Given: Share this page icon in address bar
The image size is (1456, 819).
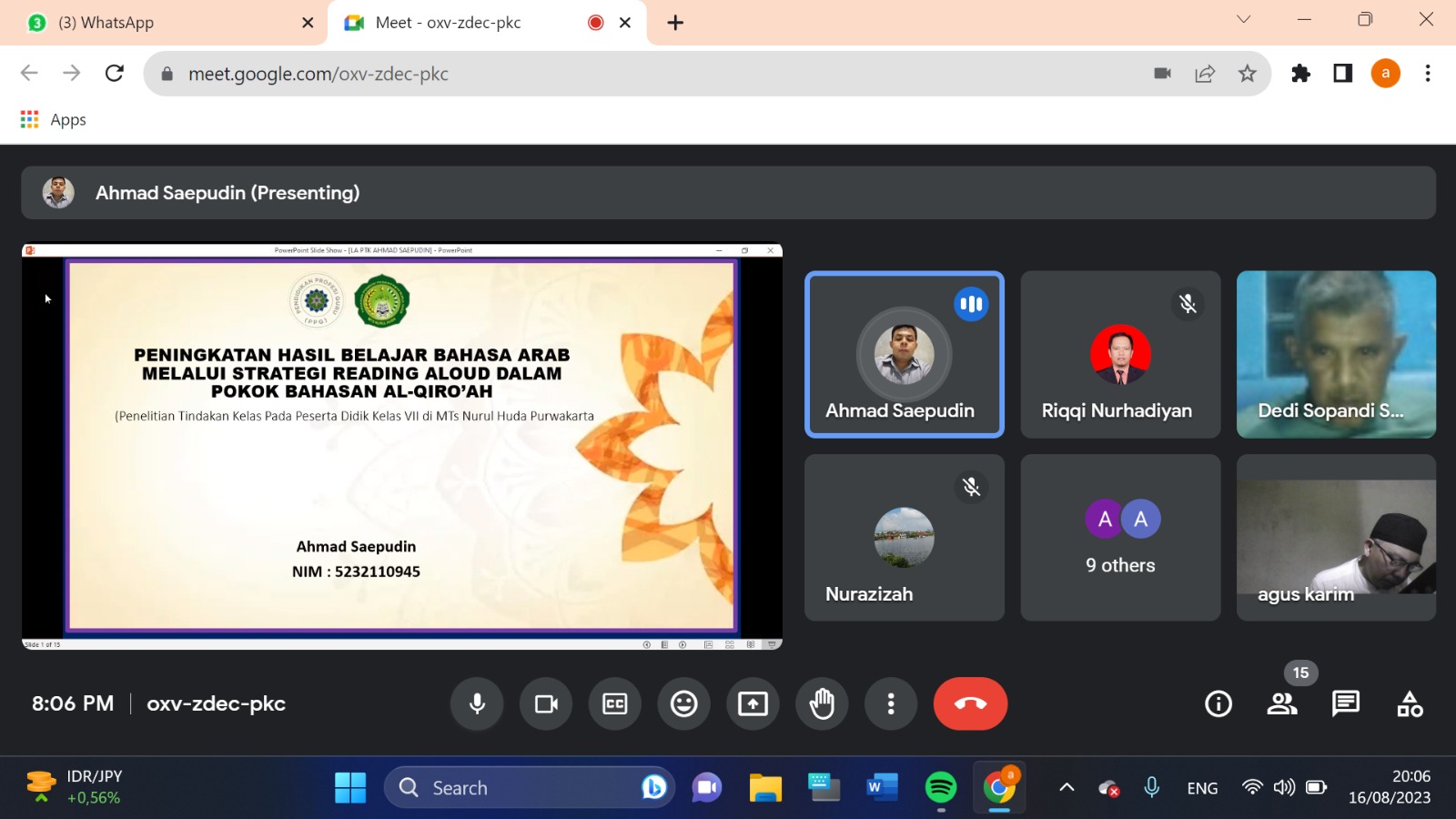Looking at the screenshot, I should (x=1205, y=74).
